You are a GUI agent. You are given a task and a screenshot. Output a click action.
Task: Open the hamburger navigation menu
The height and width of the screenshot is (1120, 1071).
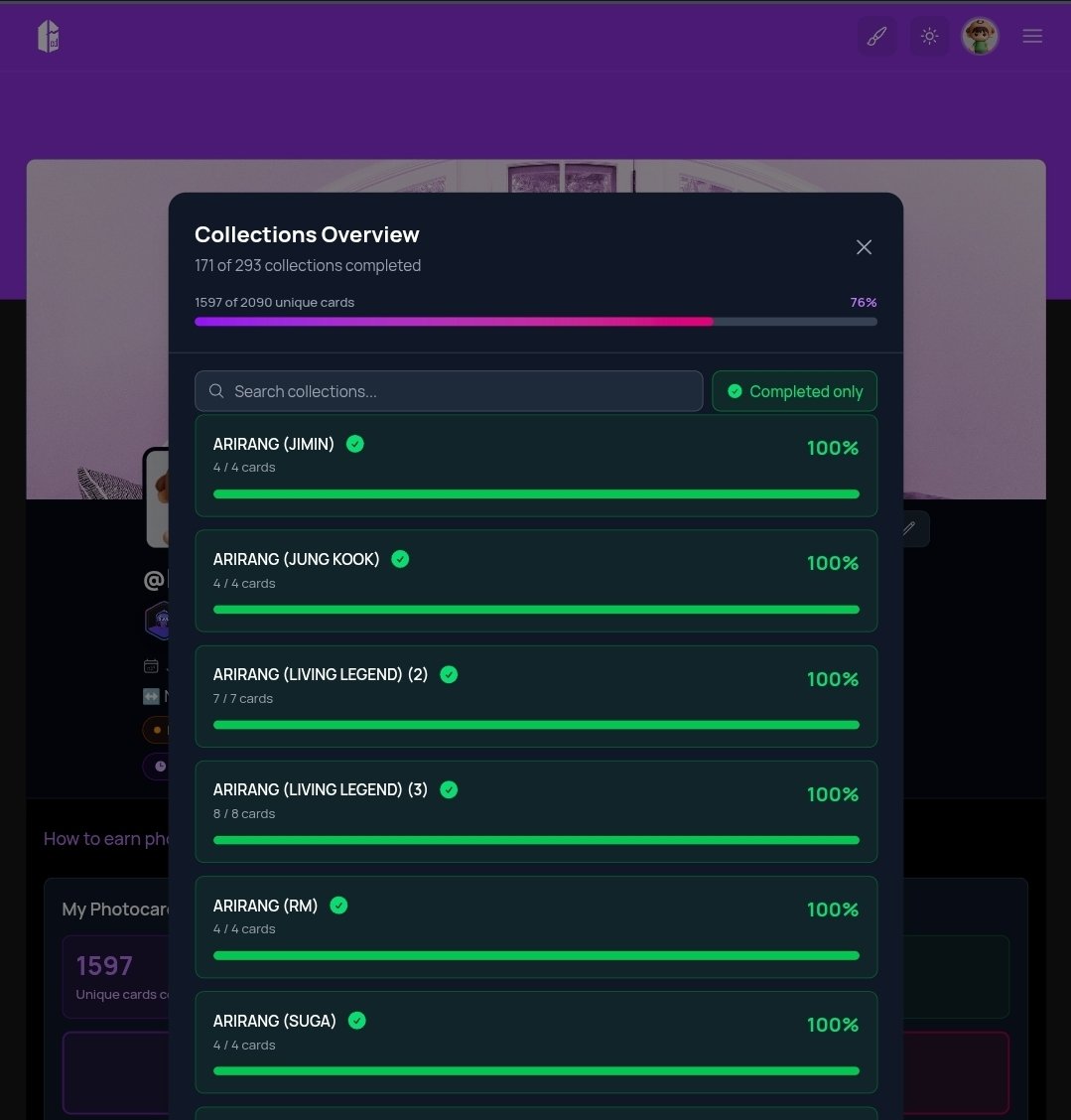[1031, 36]
